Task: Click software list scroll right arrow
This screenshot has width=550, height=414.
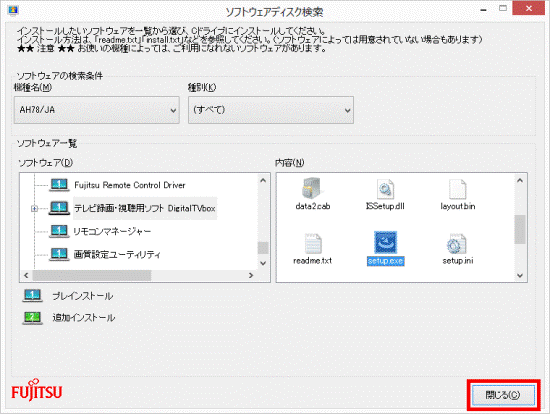Action: (x=251, y=275)
